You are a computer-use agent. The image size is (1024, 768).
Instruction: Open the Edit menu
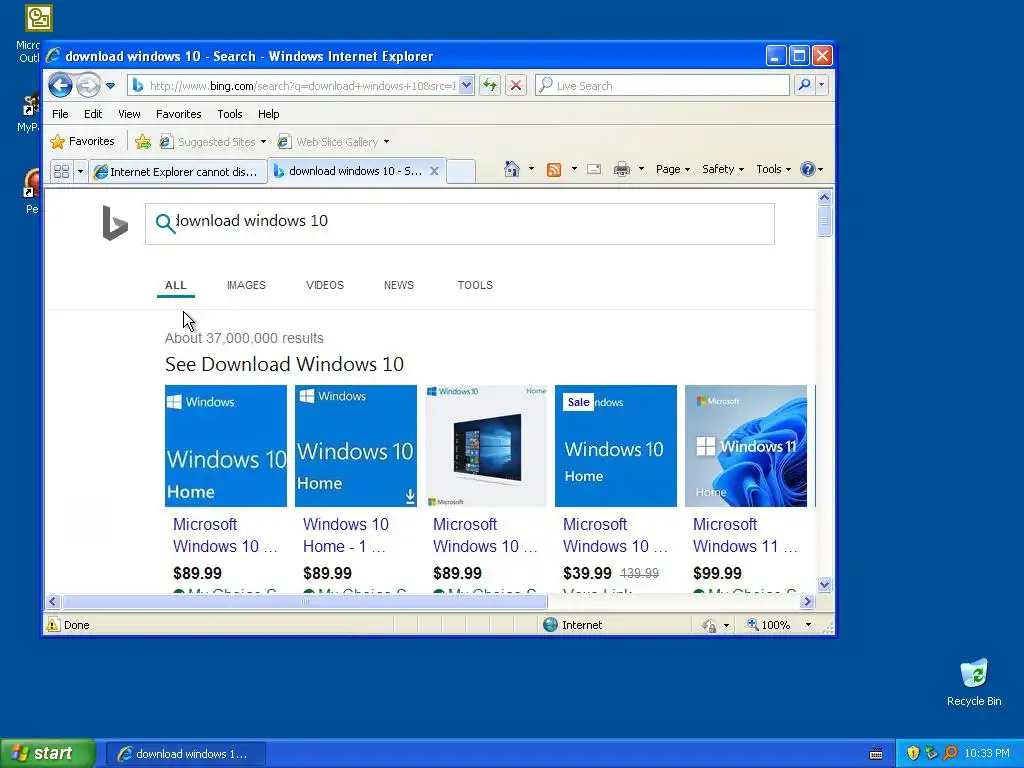coord(93,114)
